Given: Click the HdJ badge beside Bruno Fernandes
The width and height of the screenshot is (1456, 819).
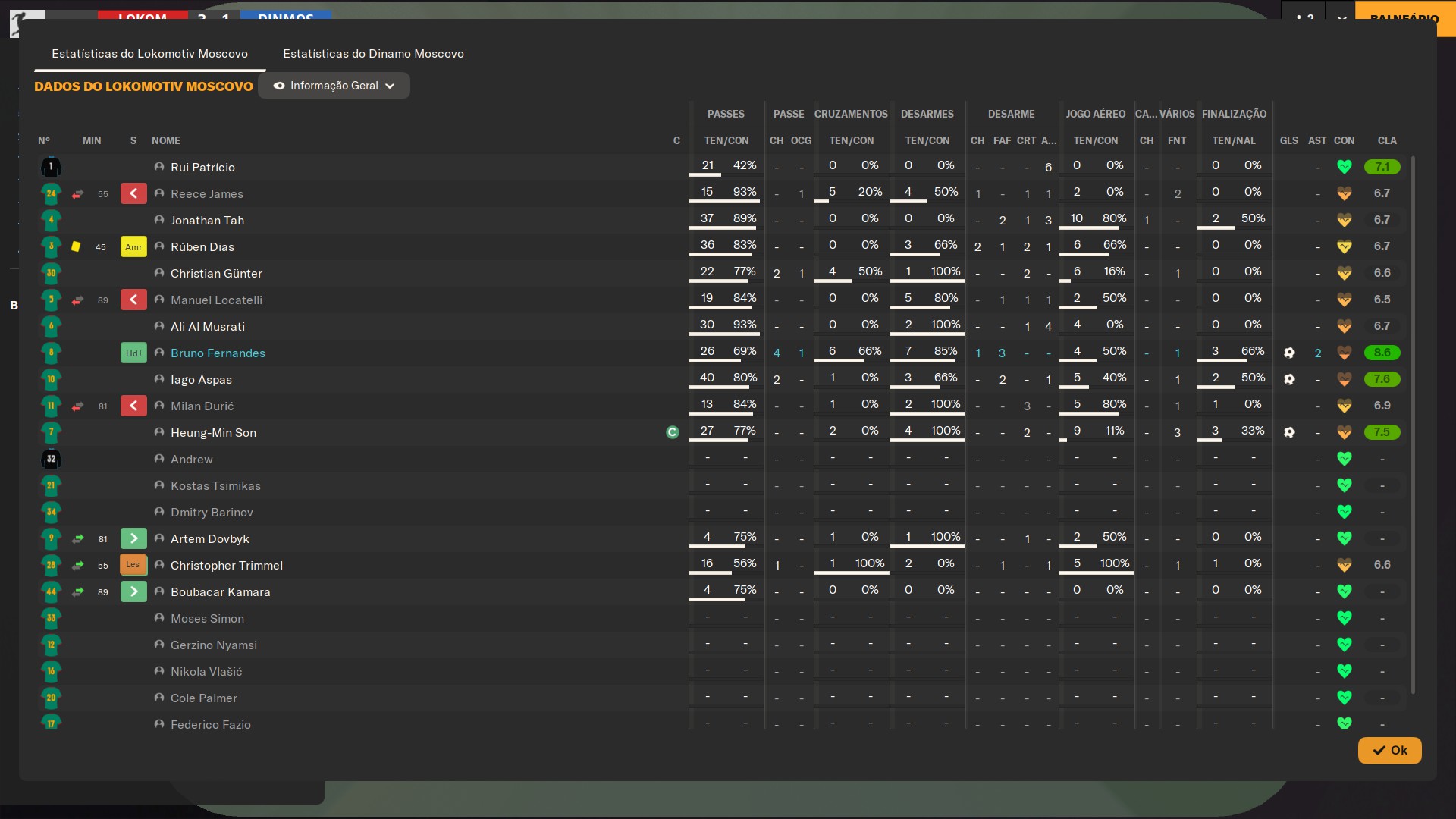Looking at the screenshot, I should pos(133,353).
